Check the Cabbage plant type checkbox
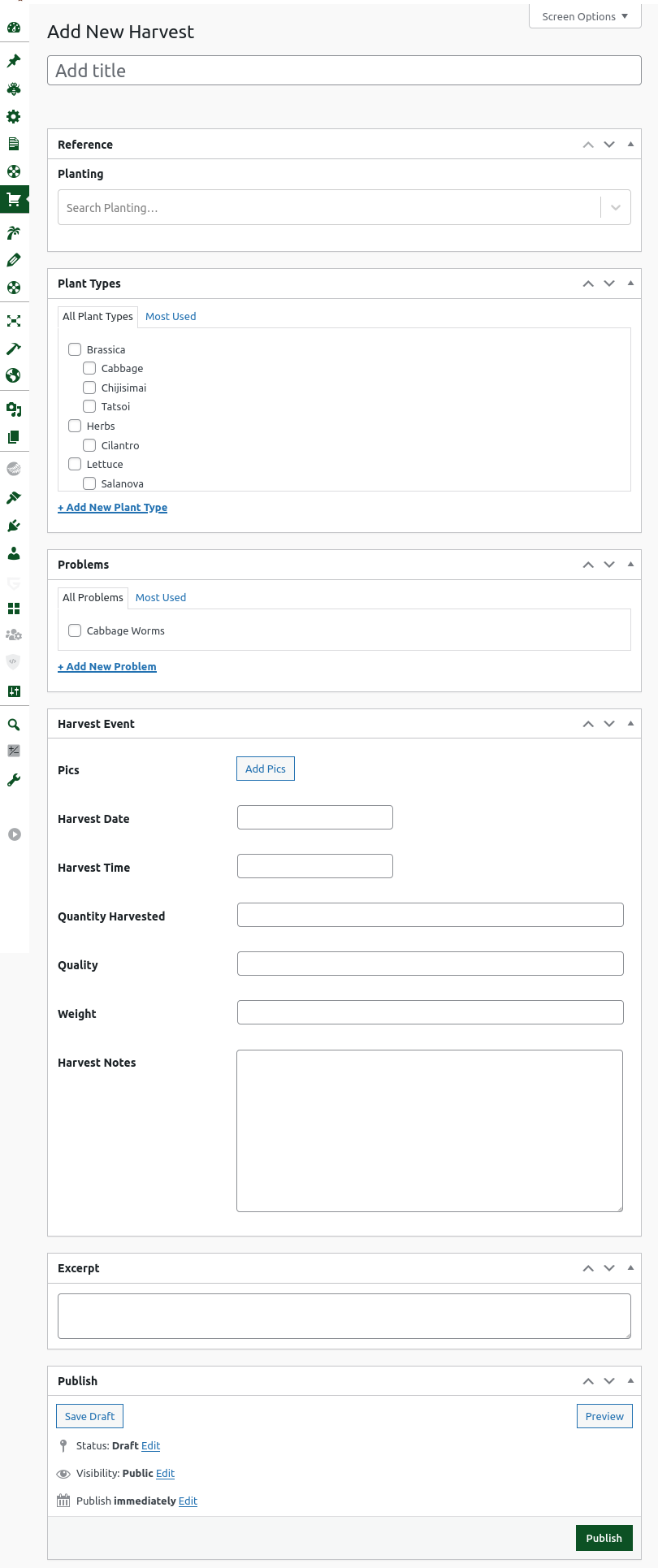This screenshot has width=658, height=1568. coord(89,369)
